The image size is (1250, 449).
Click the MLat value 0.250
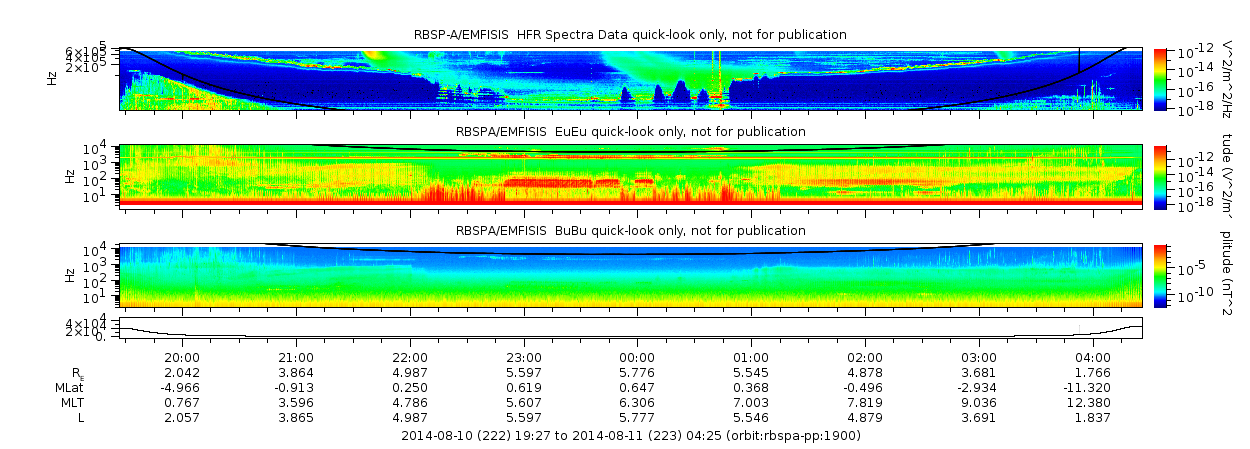(410, 387)
